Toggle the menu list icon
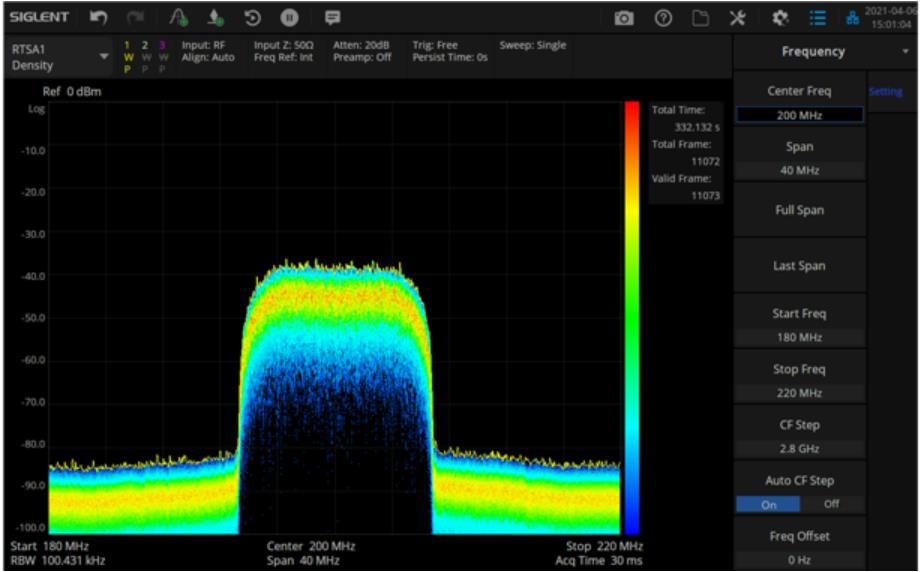 [x=817, y=19]
